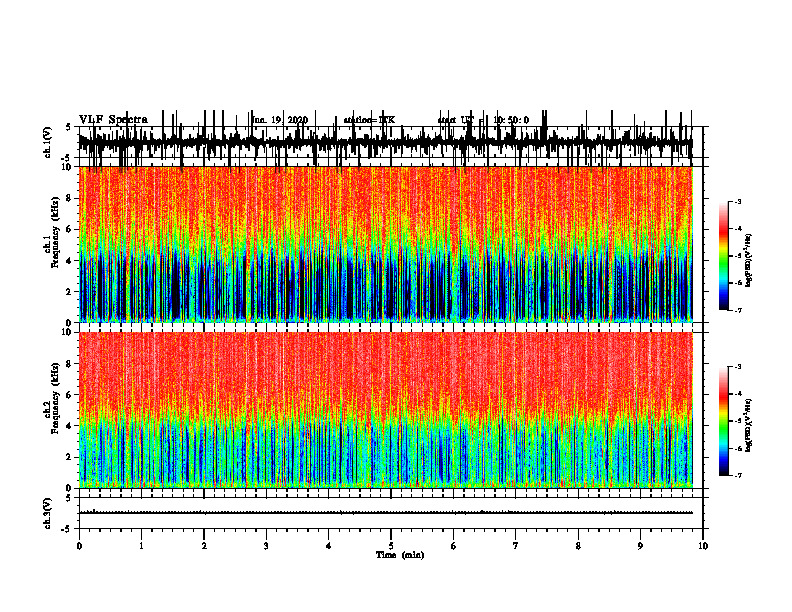This screenshot has width=792, height=612.
Task: Click the "VLF Spectra" plot title
Action: [113, 120]
